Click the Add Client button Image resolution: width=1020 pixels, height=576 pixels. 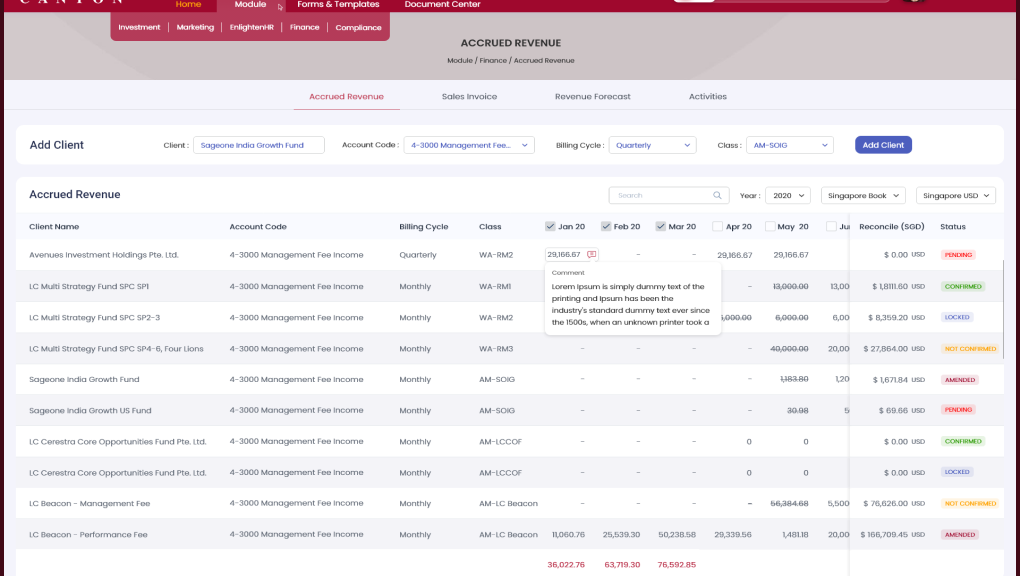(x=883, y=145)
